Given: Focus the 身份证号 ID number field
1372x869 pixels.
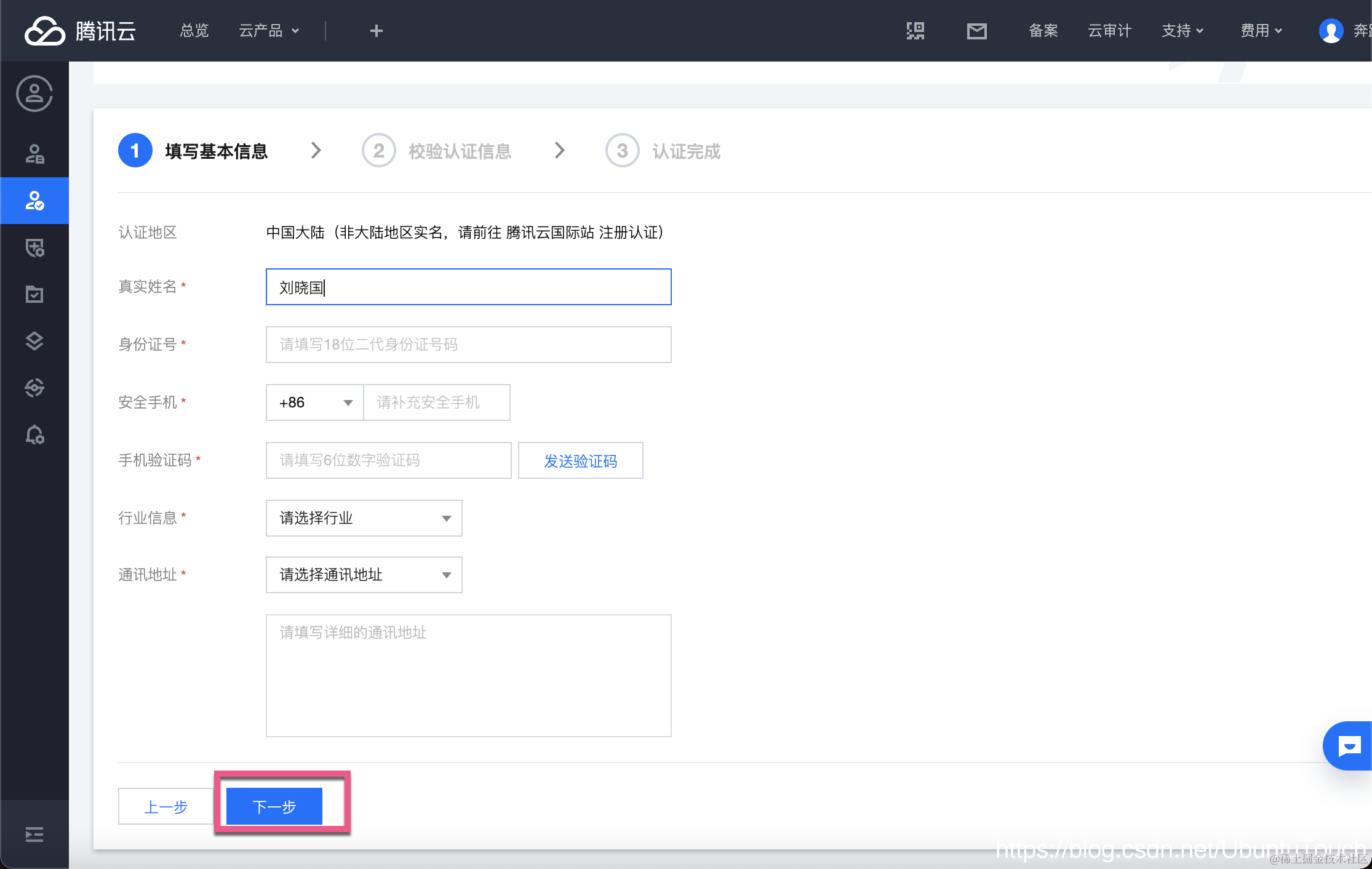Looking at the screenshot, I should (468, 345).
